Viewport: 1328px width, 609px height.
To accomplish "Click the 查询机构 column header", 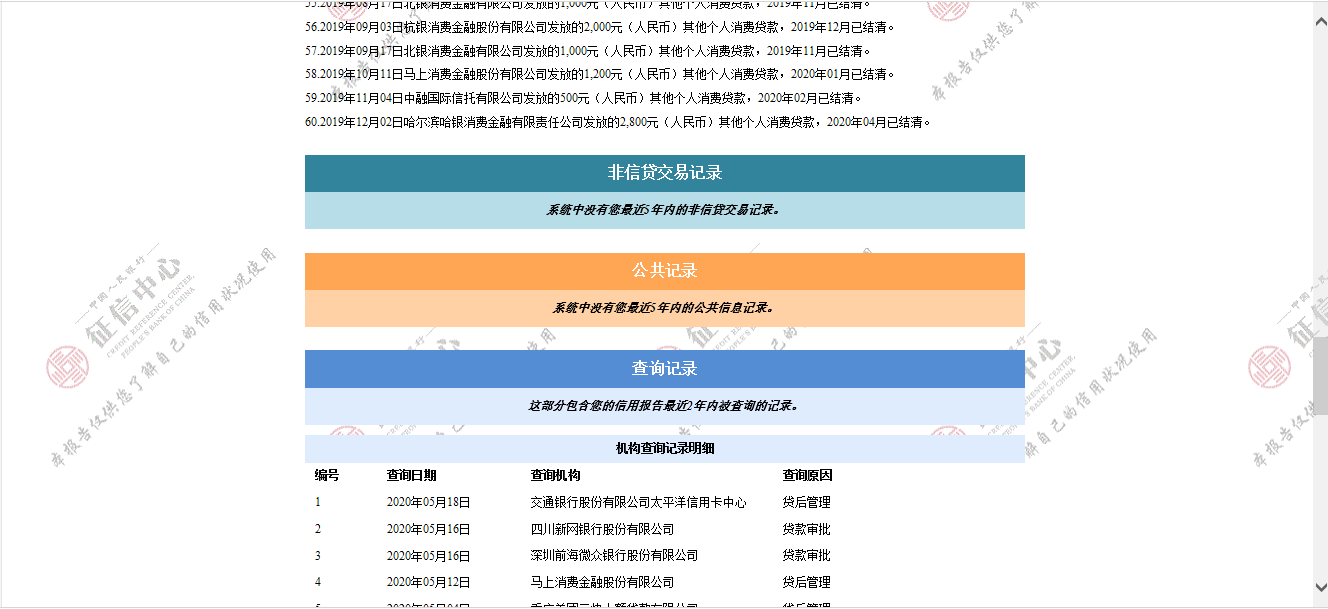I will point(556,475).
